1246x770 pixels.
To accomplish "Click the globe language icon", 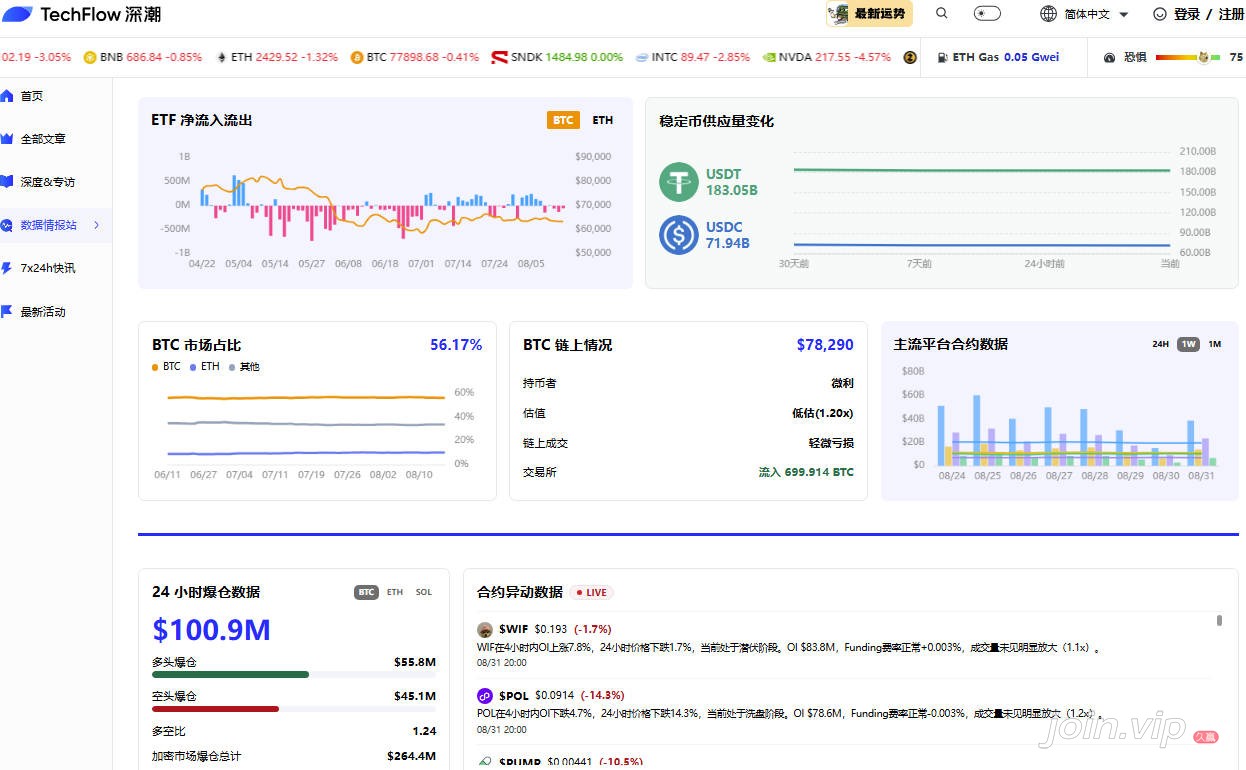I will (x=1048, y=14).
